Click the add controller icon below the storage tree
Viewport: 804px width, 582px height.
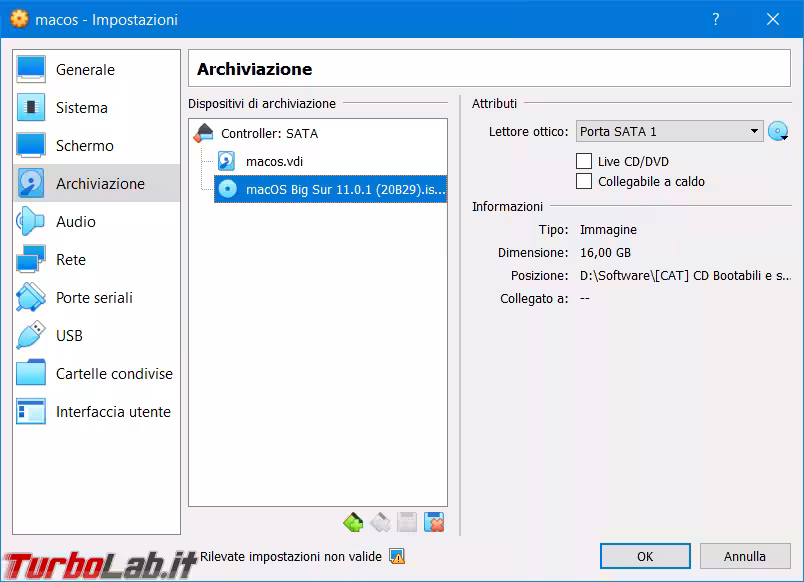point(353,522)
